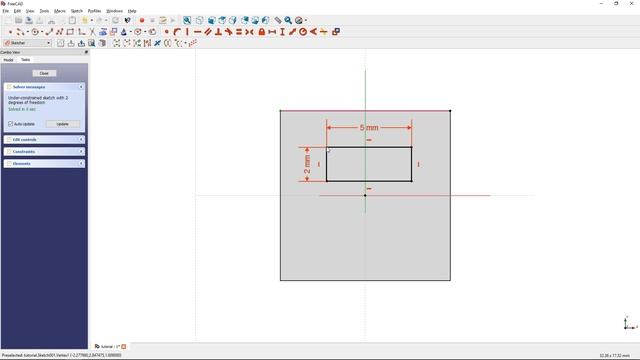The image size is (640, 360).
Task: Click the 5 mm dimension constraint
Action: [369, 128]
